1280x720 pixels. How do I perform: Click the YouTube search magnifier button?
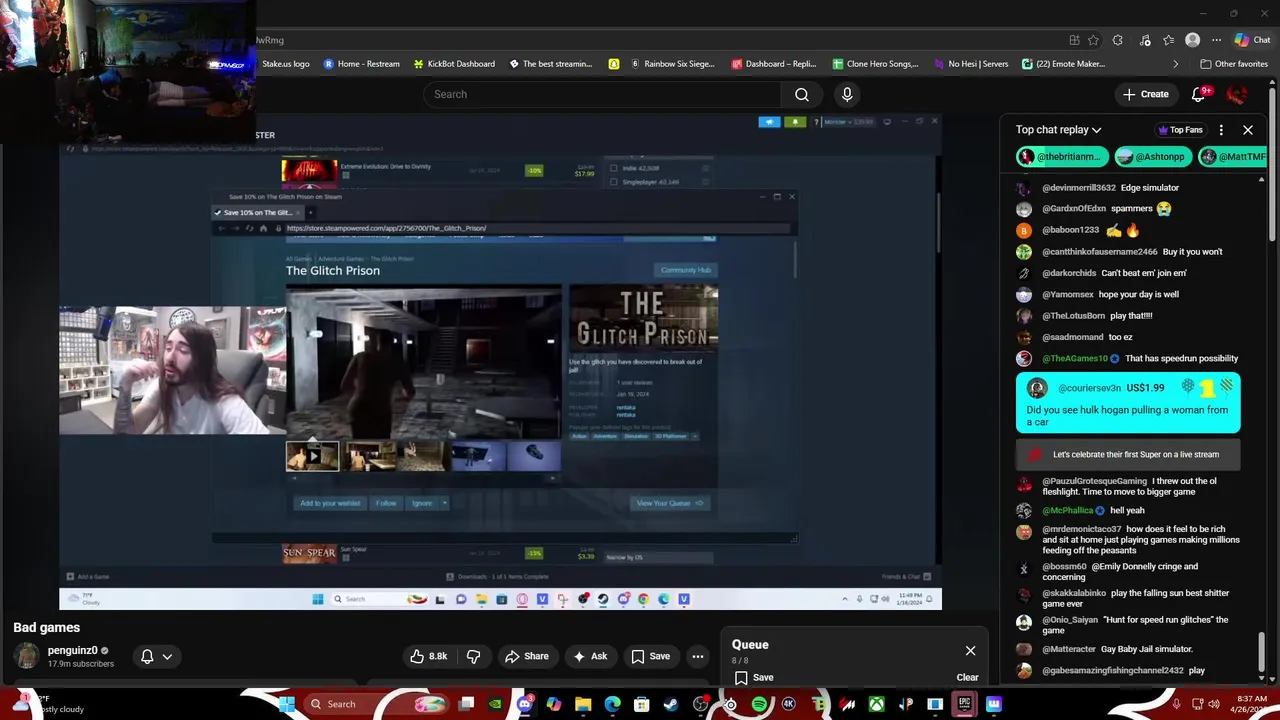802,94
